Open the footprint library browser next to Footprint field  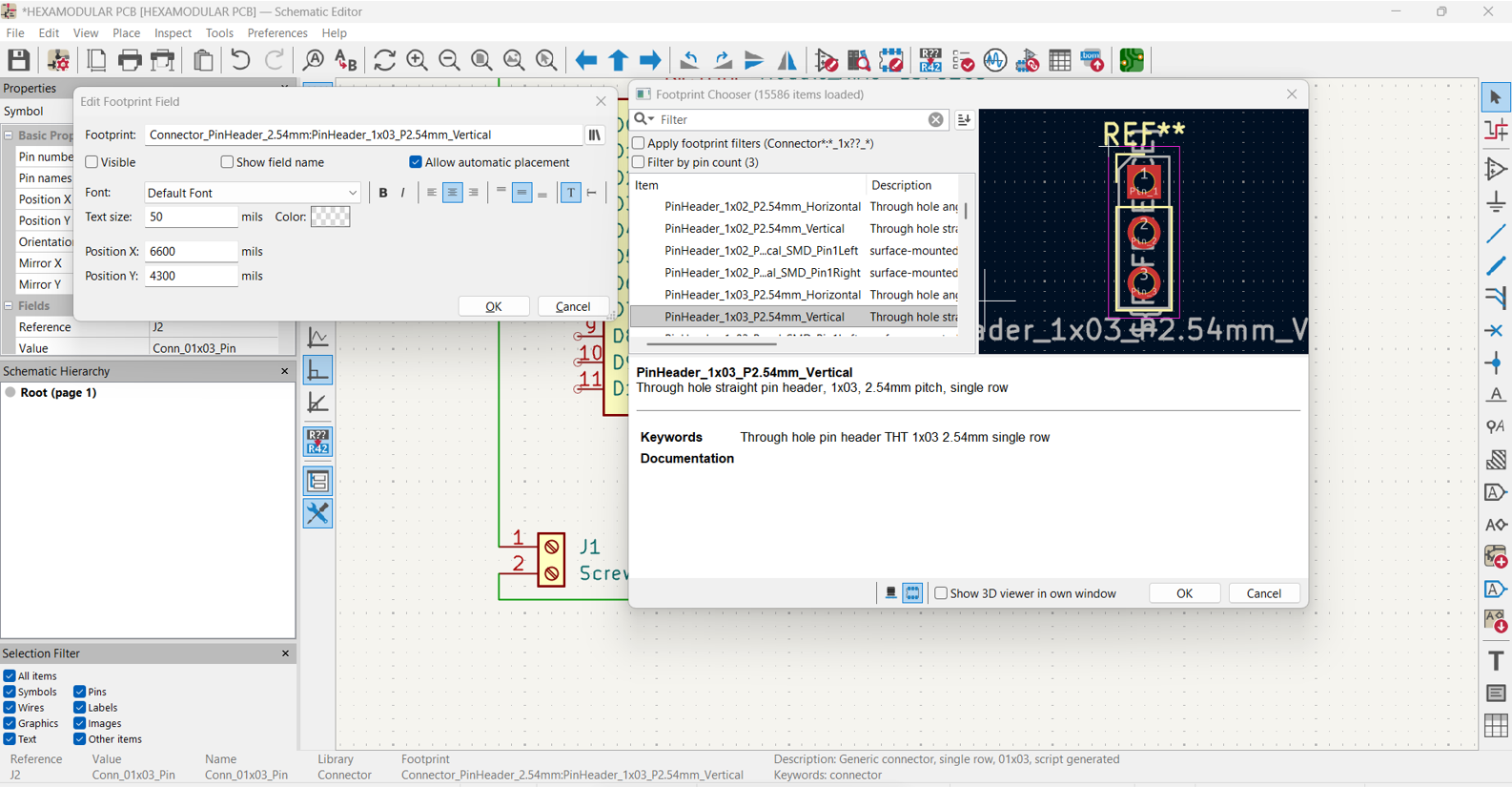pyautogui.click(x=595, y=135)
